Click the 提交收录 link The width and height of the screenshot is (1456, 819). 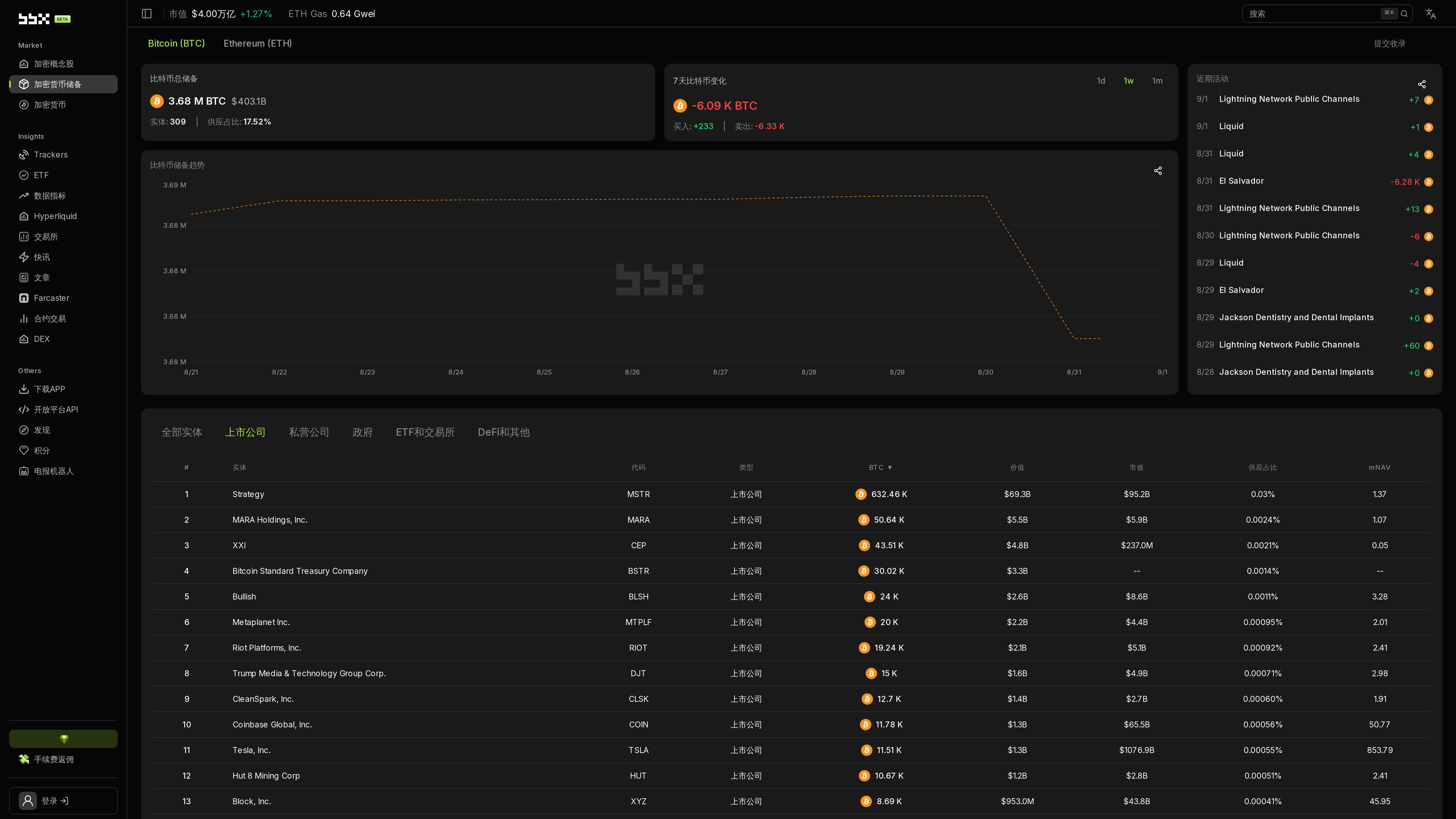tap(1390, 44)
